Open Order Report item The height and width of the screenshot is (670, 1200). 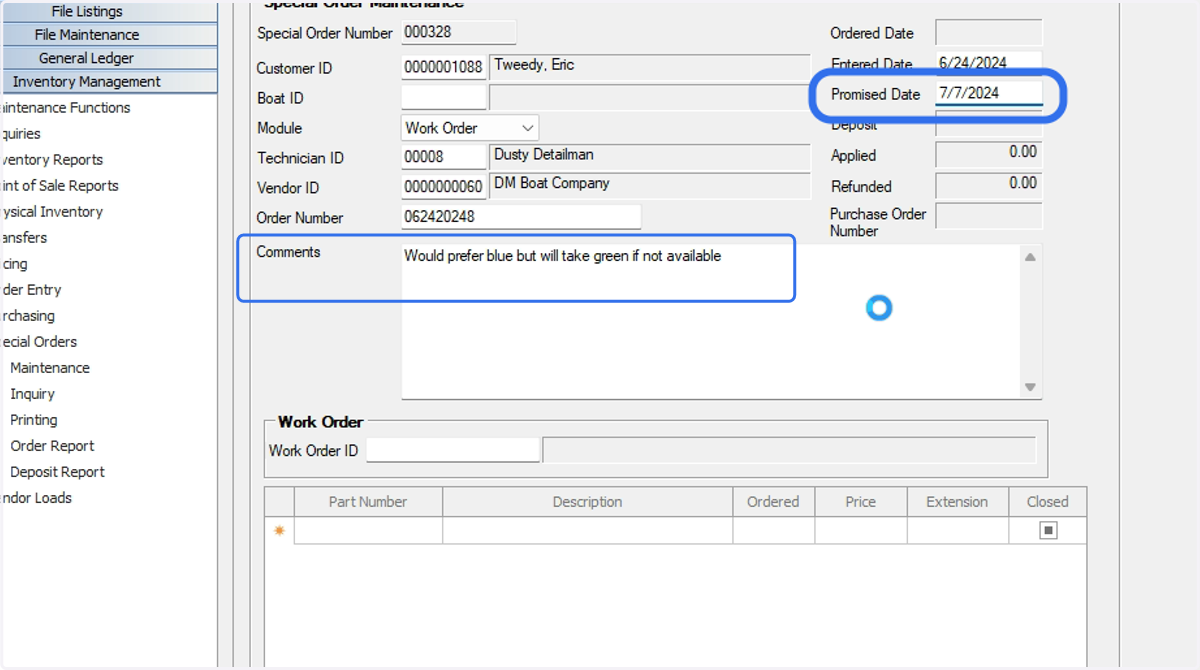[52, 446]
